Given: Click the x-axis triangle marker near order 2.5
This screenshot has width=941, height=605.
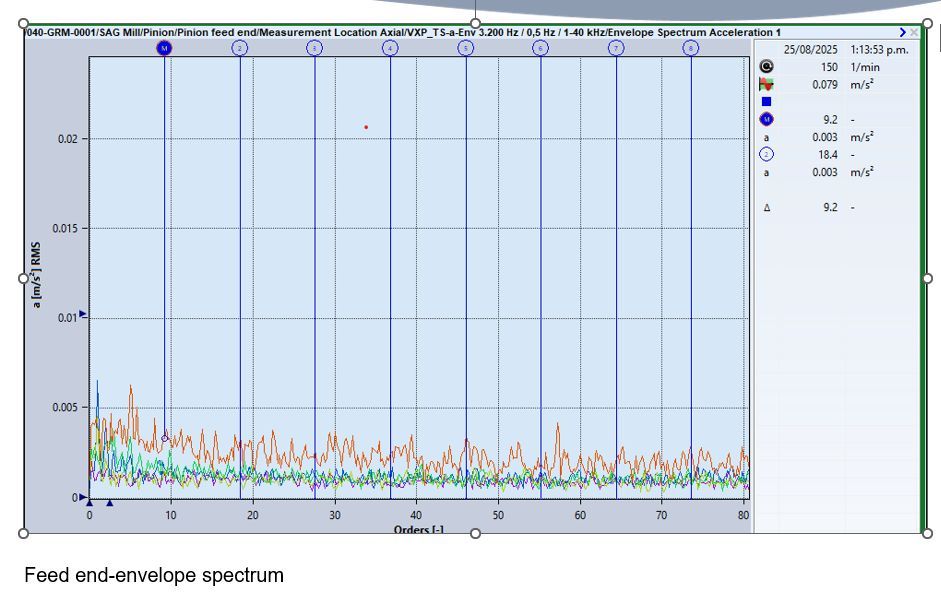Looking at the screenshot, I should tap(110, 503).
